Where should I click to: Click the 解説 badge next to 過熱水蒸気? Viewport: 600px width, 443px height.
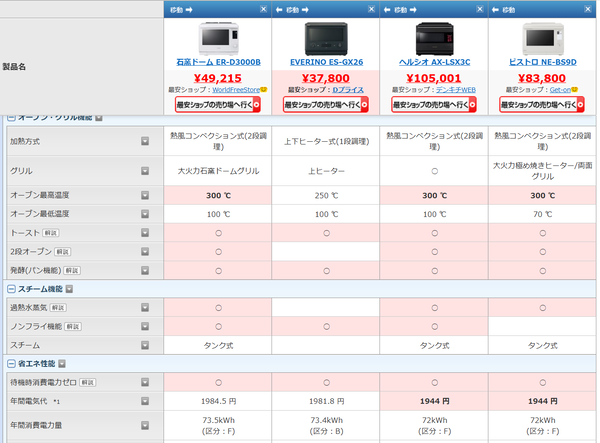click(58, 308)
